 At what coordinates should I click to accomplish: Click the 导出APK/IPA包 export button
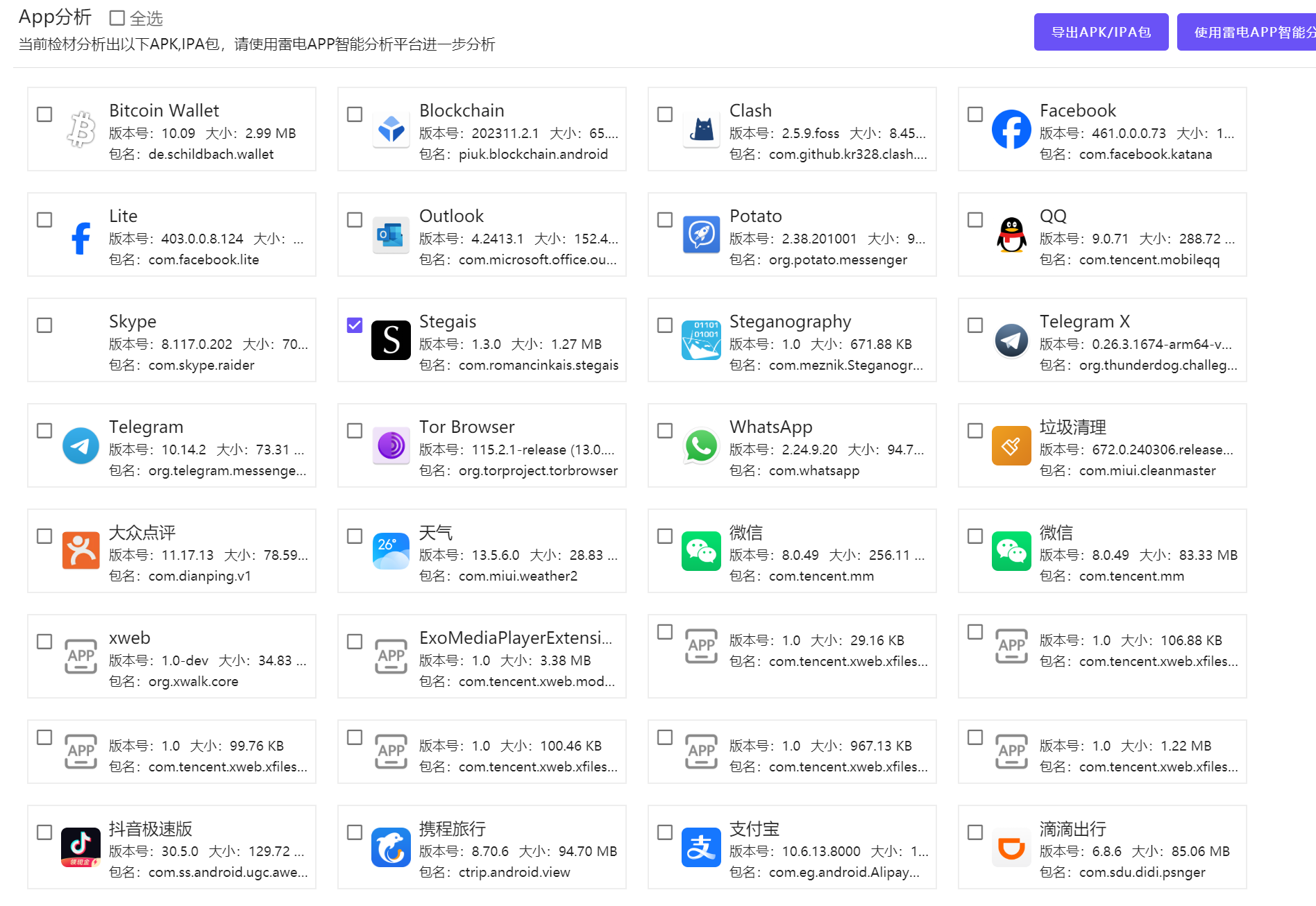(x=1101, y=32)
